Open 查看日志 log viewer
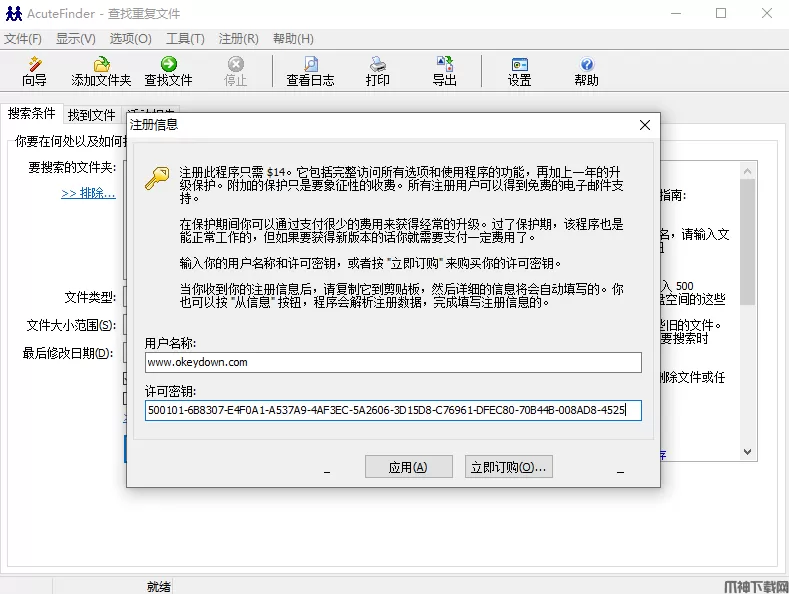The height and width of the screenshot is (594, 789). 310,71
